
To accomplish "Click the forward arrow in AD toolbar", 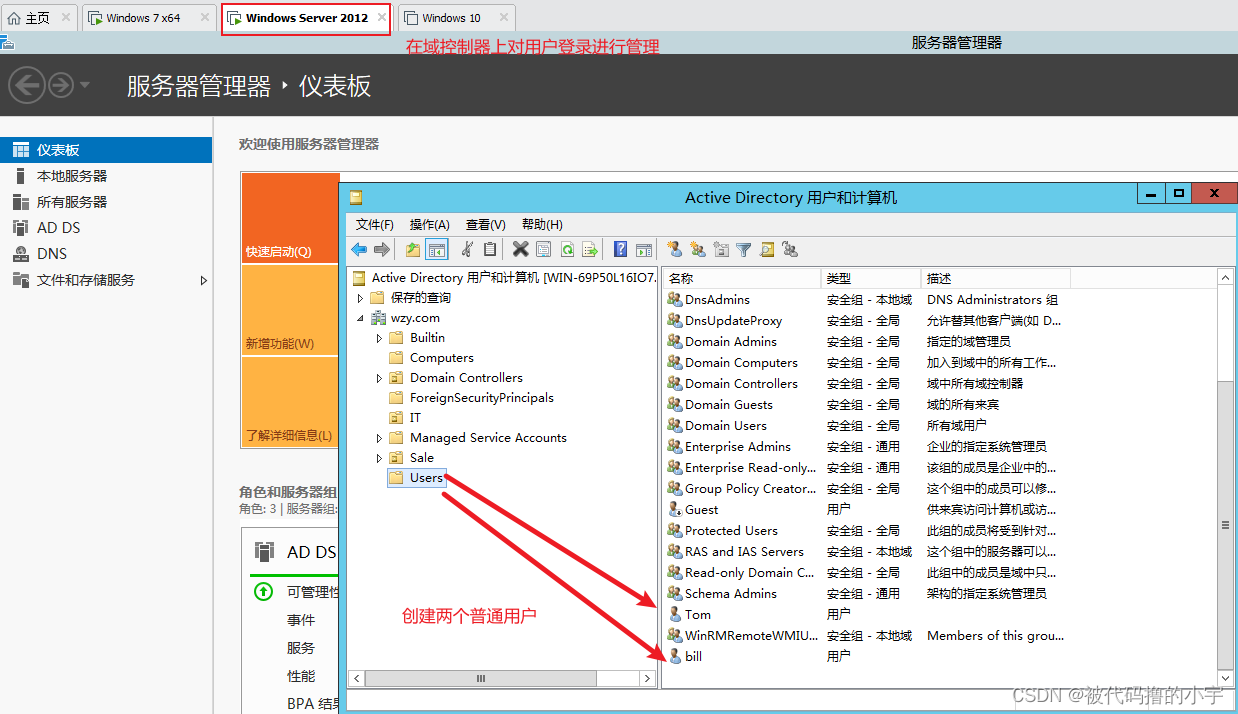I will coord(381,250).
